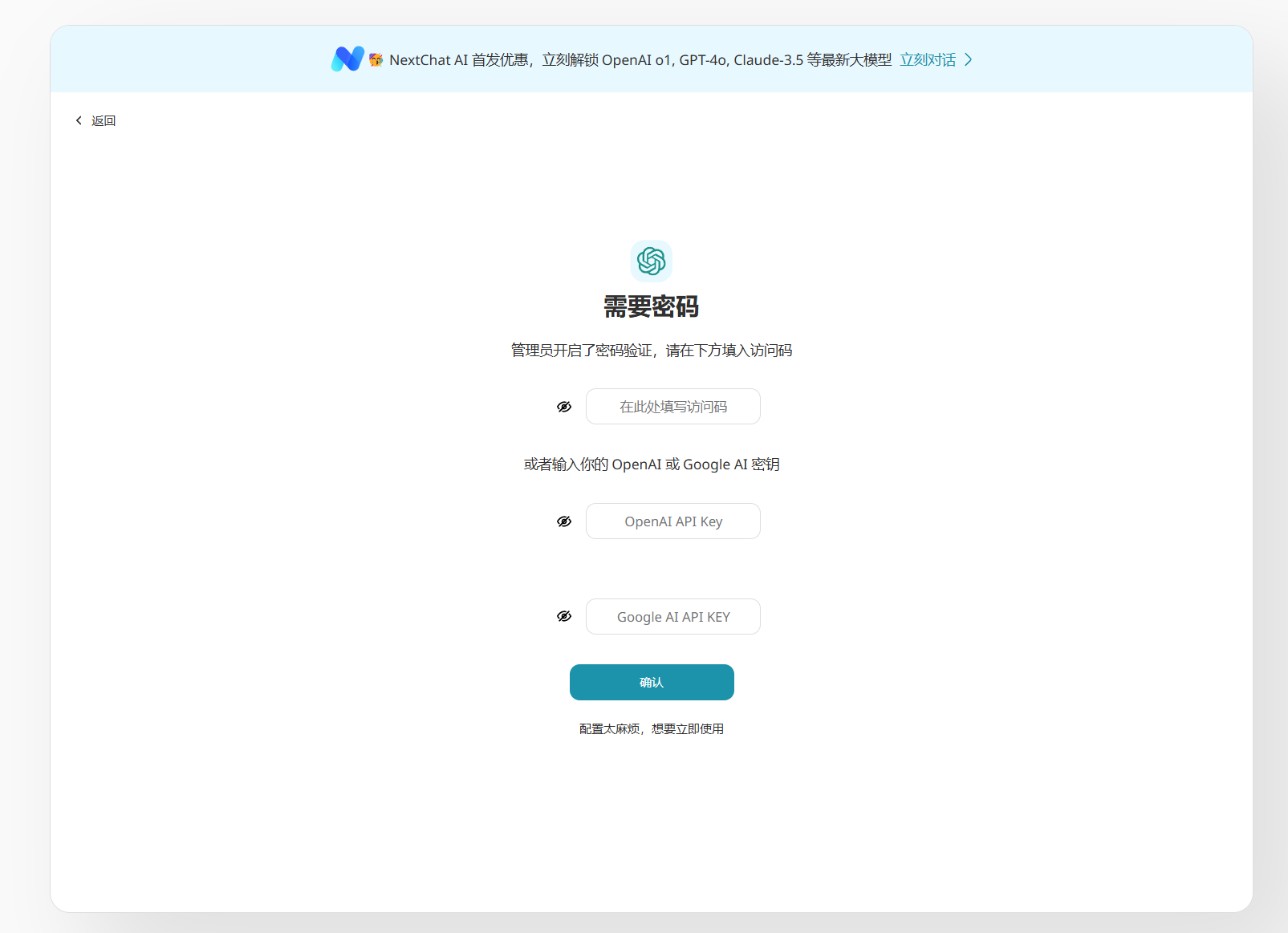
Task: Click the 配置太麻烦，想要立即使用 link
Action: pyautogui.click(x=652, y=728)
